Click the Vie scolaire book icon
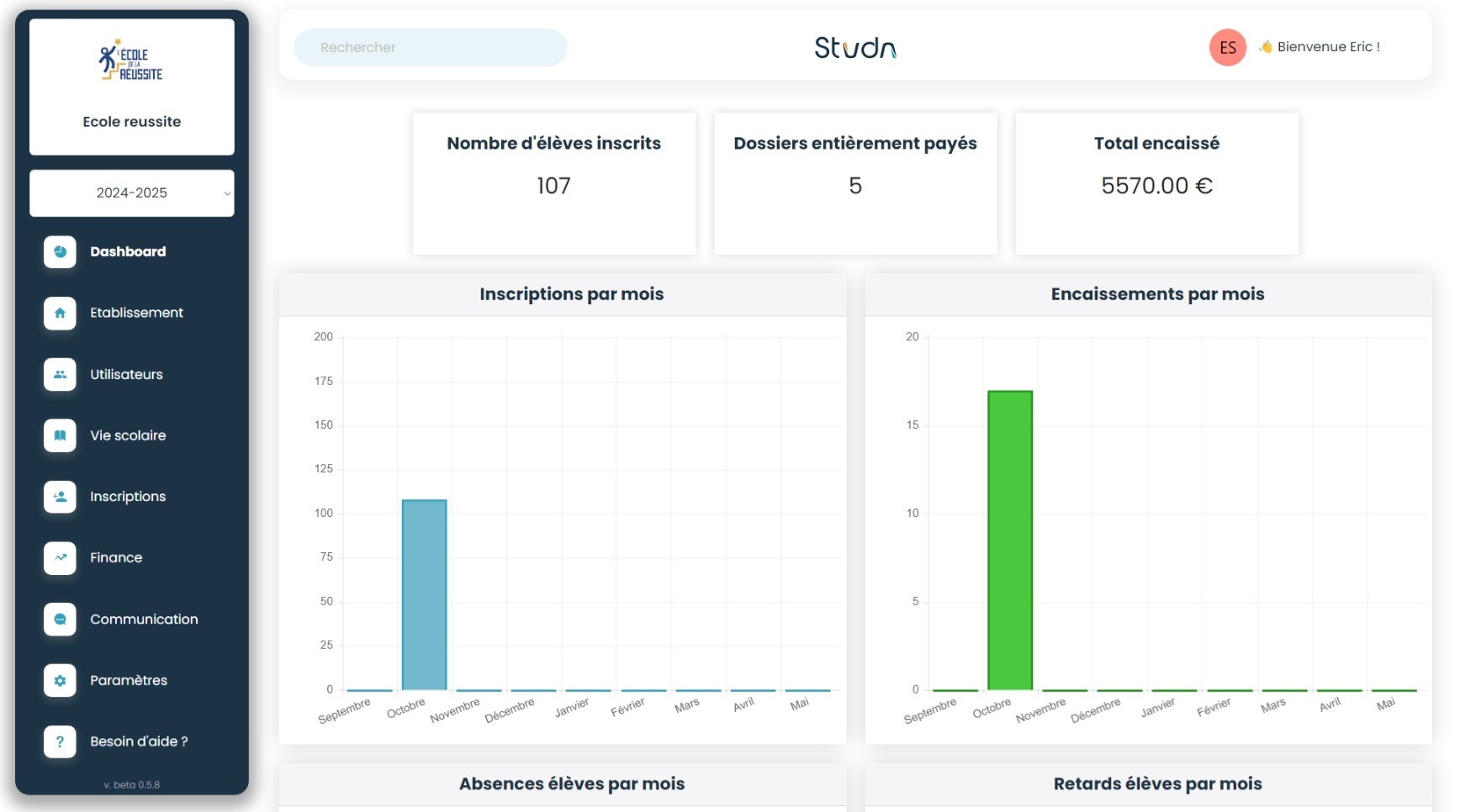 click(60, 435)
